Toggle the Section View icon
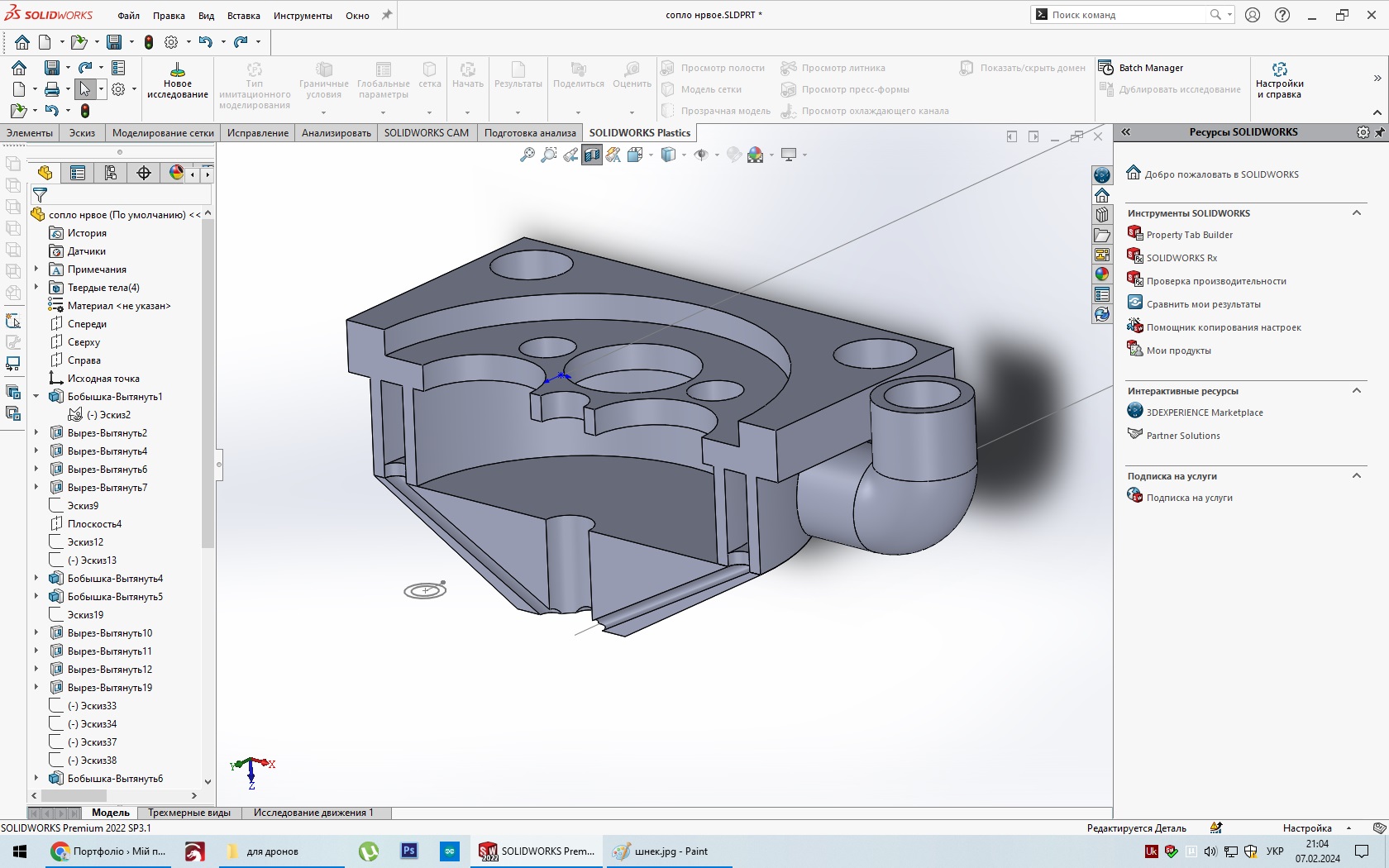The height and width of the screenshot is (868, 1389). tap(592, 155)
